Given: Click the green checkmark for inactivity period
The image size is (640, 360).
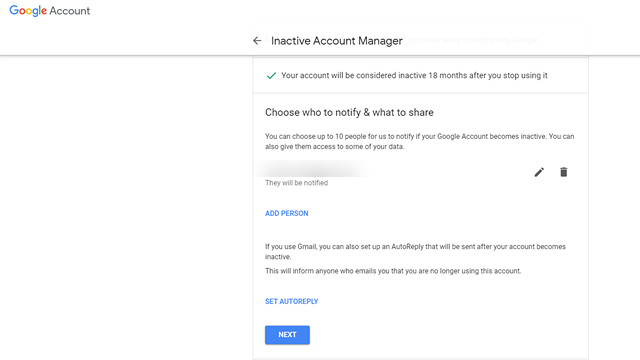Looking at the screenshot, I should 271,76.
